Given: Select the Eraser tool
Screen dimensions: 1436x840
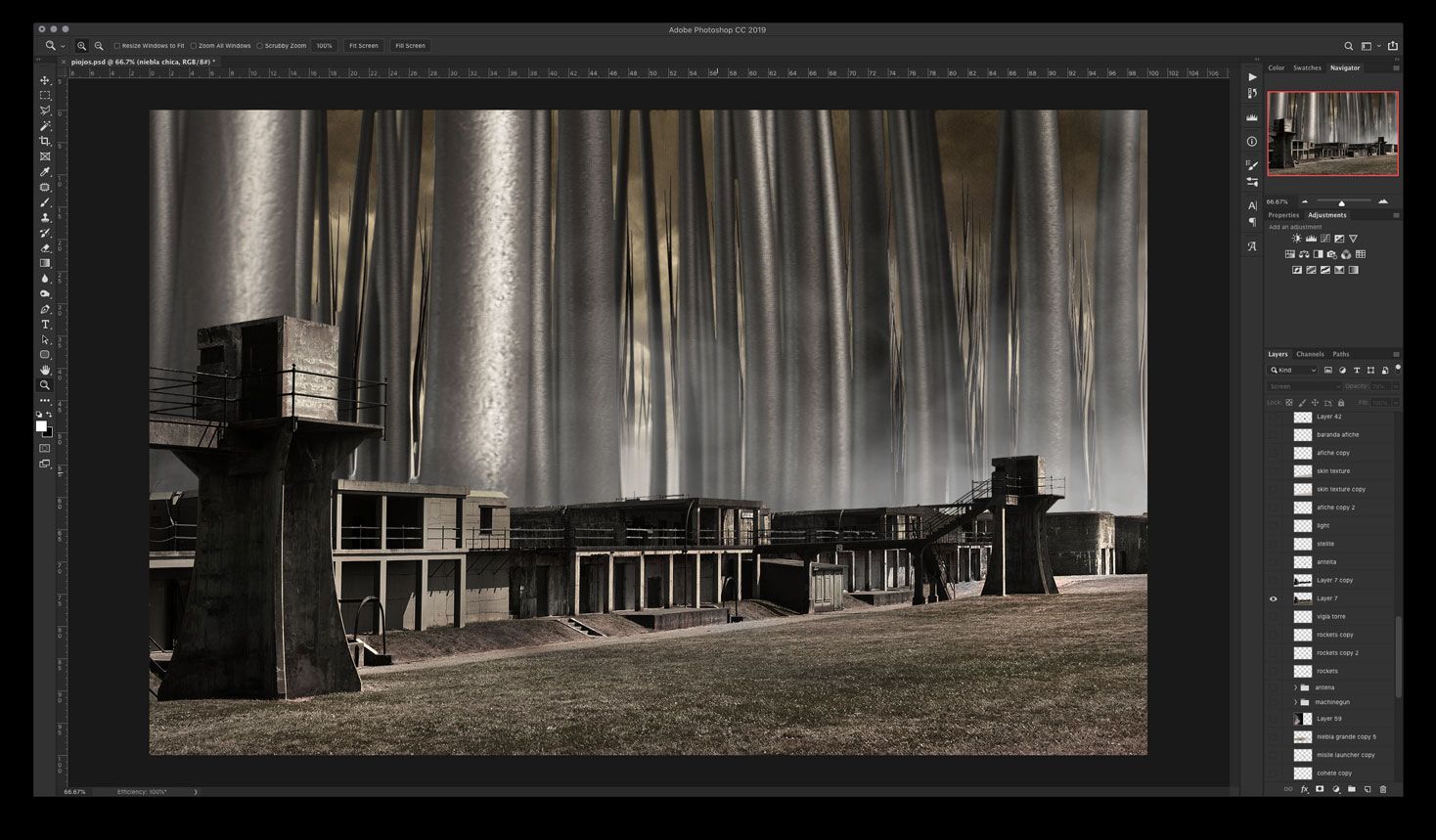Looking at the screenshot, I should (45, 248).
